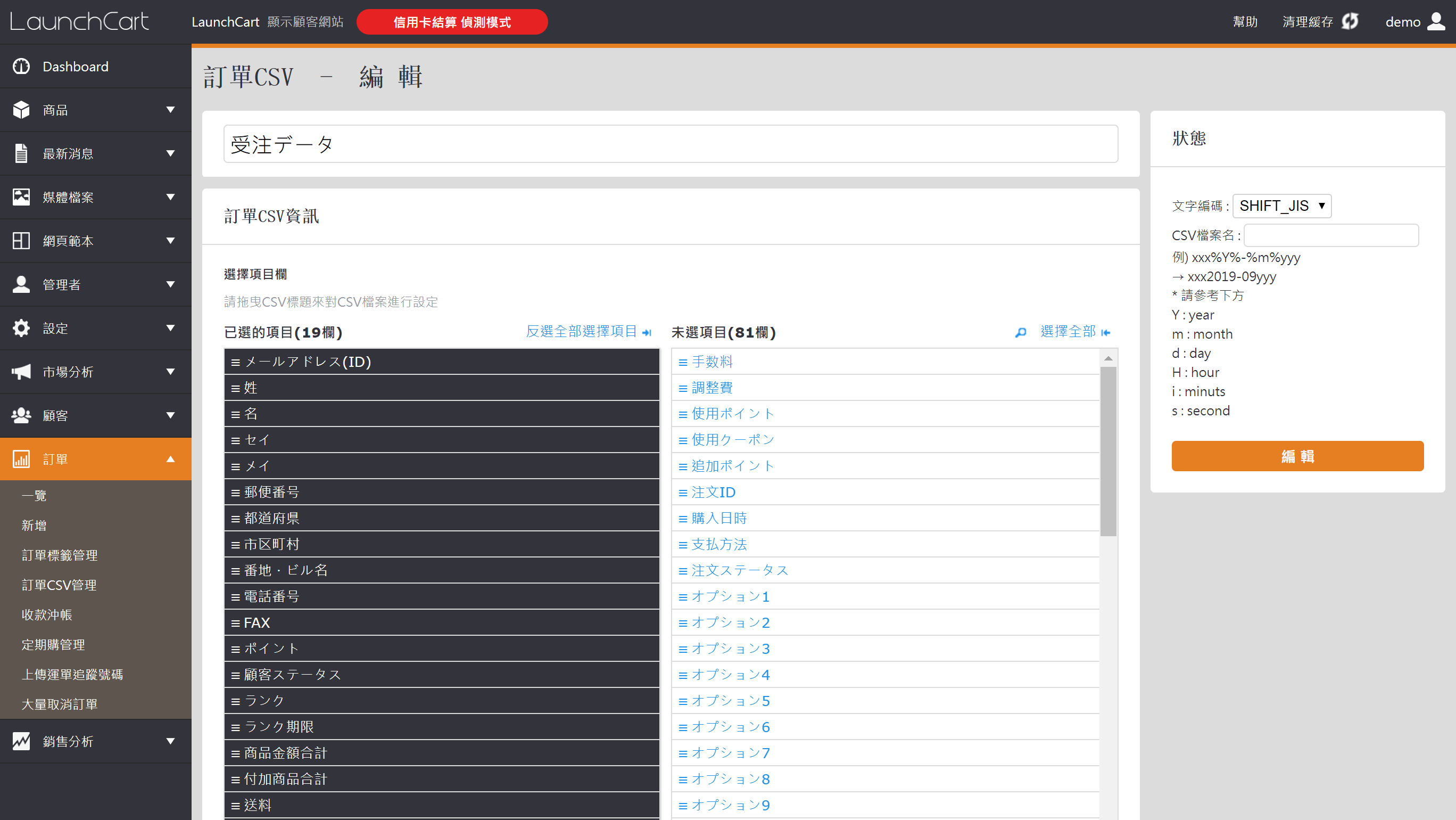Select the 調整費 unselected item row

(885, 388)
